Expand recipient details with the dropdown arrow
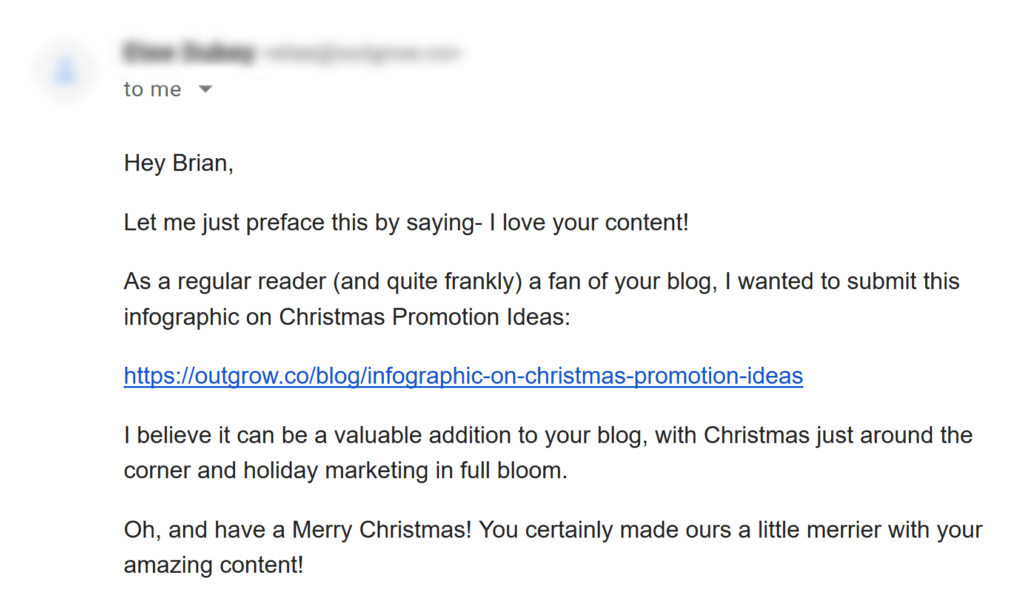1024x614 pixels. click(205, 89)
